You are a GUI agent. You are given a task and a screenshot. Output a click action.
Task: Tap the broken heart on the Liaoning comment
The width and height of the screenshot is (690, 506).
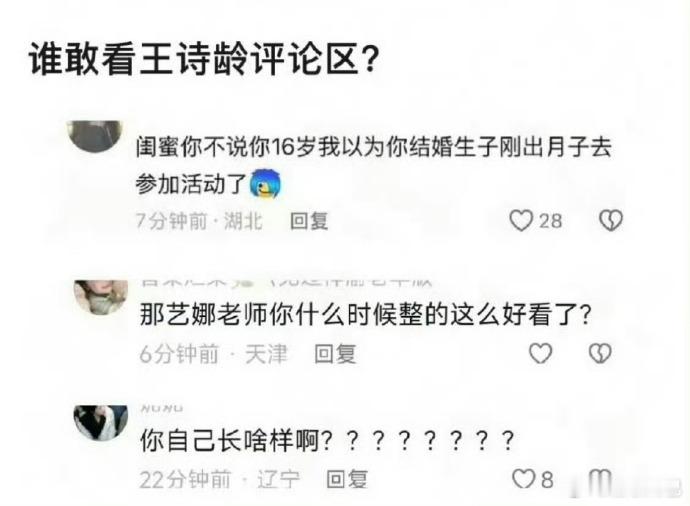click(600, 479)
